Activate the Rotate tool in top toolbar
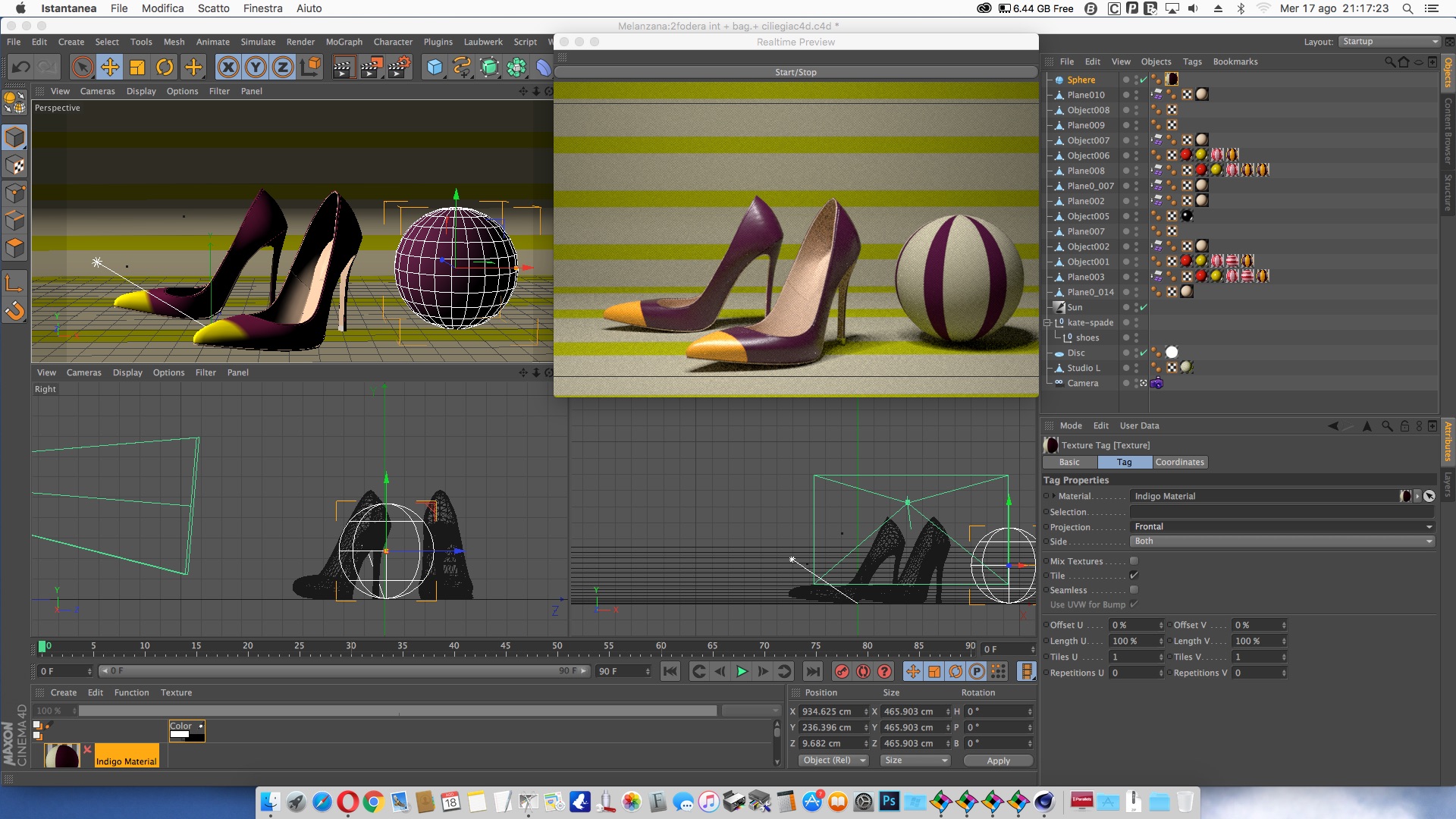The width and height of the screenshot is (1456, 819). [165, 67]
